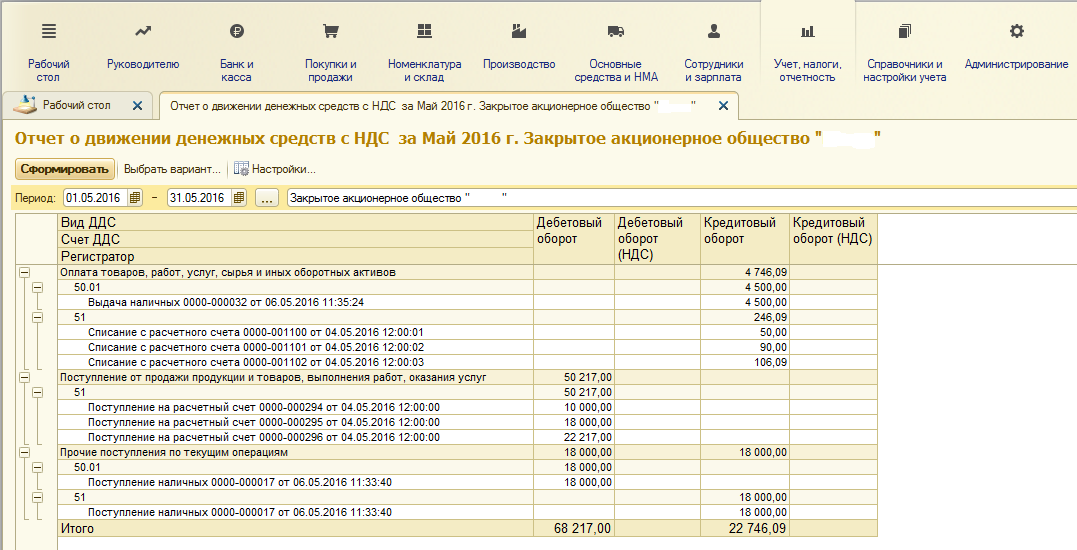Image resolution: width=1077 pixels, height=550 pixels.
Task: Click the organization field Закрытое акционерное общество
Action: [x=681, y=198]
